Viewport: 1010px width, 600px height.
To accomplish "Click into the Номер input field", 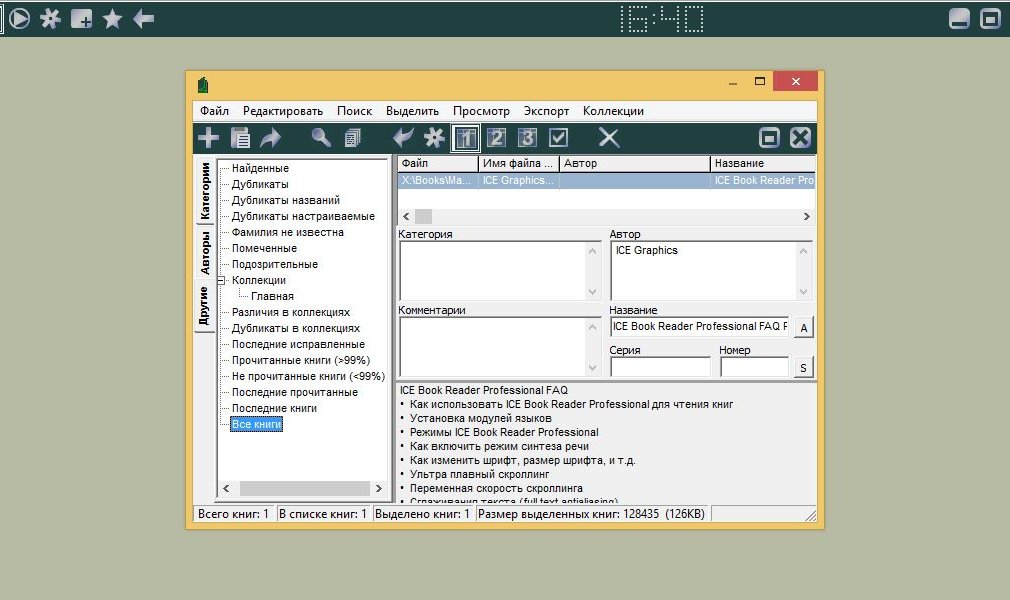I will click(754, 367).
